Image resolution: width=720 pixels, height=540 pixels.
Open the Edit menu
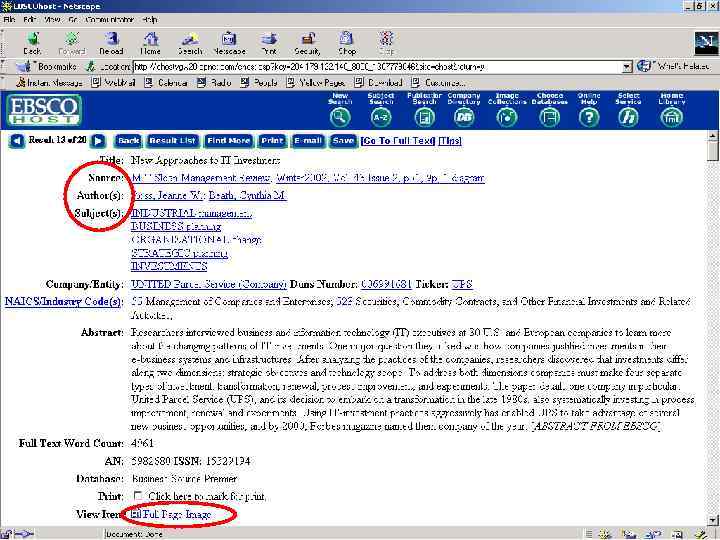tap(30, 20)
